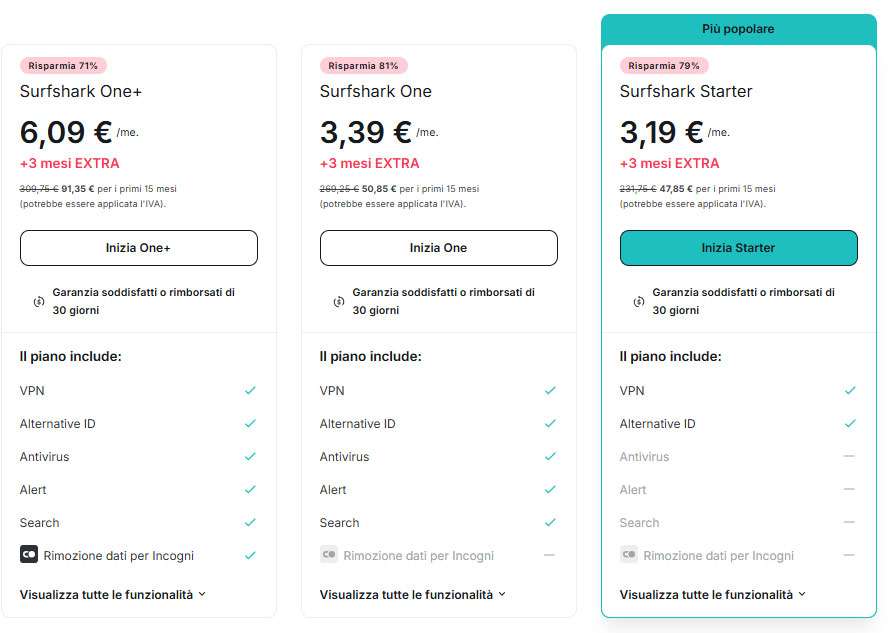Click money-back guarantee icon under Inizia One+

pos(38,301)
